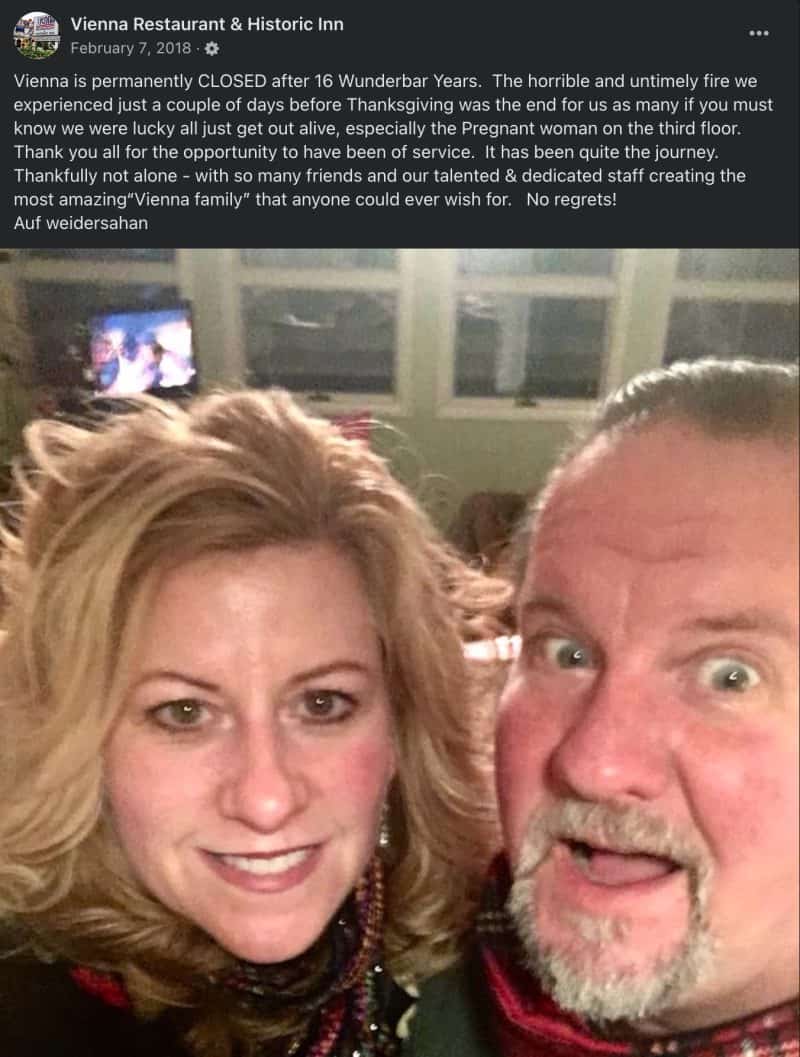Open the February 7, 2018 timestamp link
Viewport: 800px width, 1057px height.
point(131,49)
